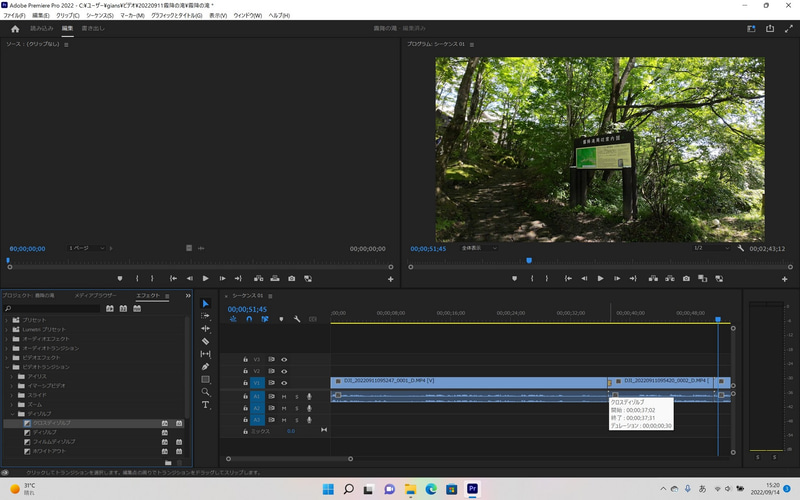Select the Ripple Edit tool

click(x=206, y=328)
